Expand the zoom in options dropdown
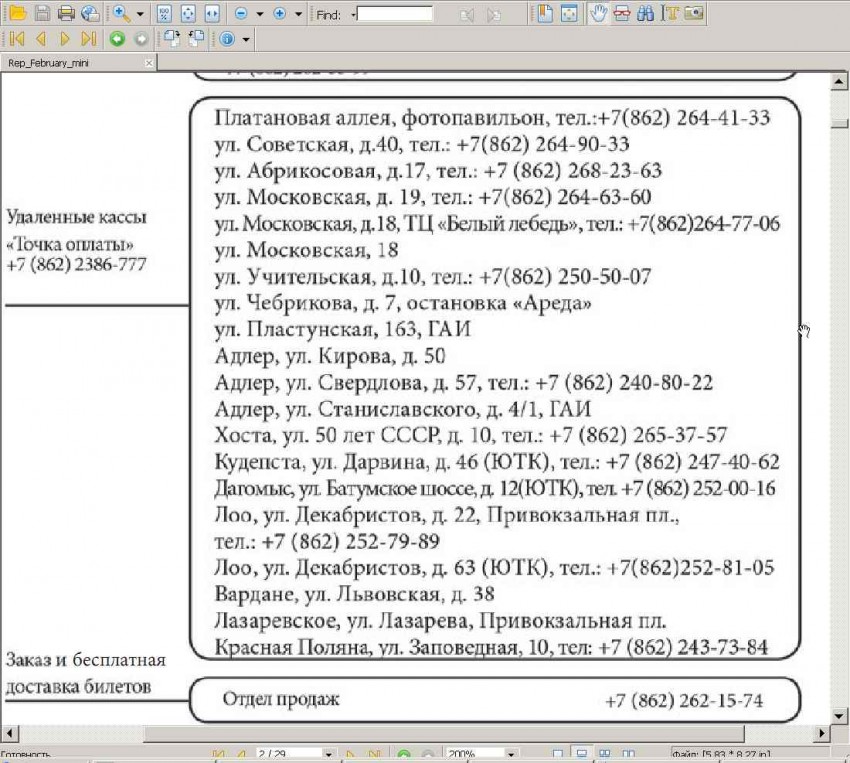850x763 pixels. coord(298,15)
